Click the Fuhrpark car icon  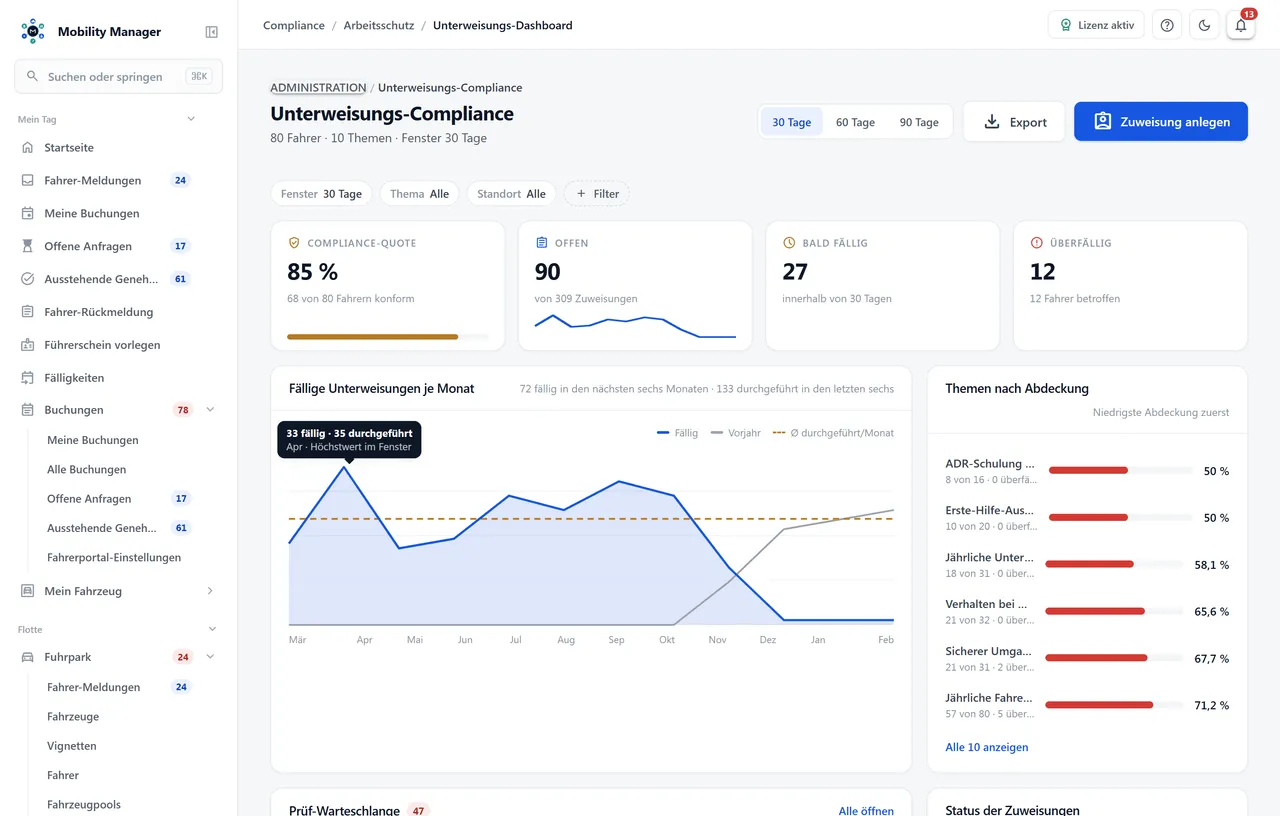pyautogui.click(x=28, y=657)
